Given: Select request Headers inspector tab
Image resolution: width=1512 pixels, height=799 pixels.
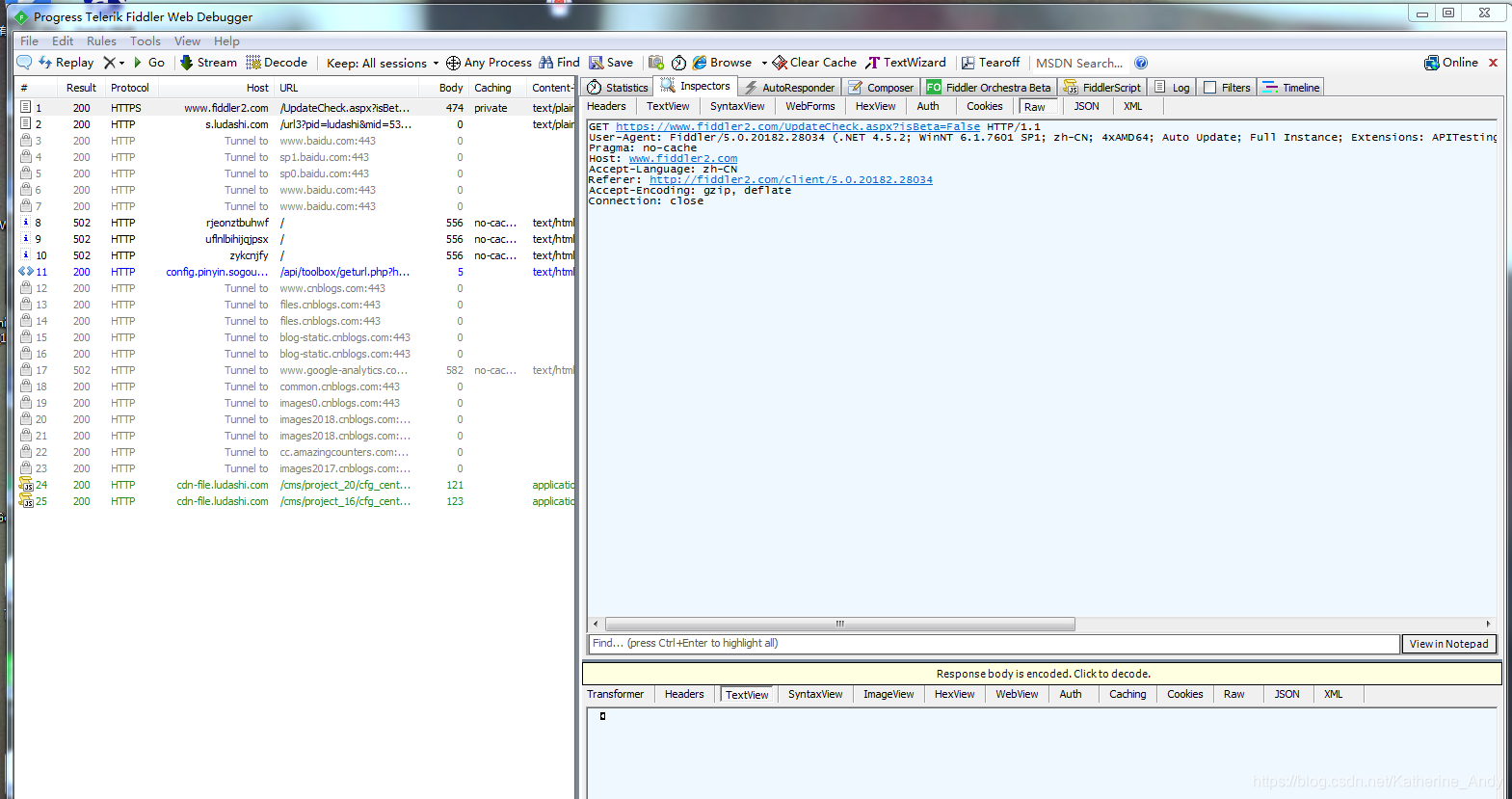Looking at the screenshot, I should 606,107.
